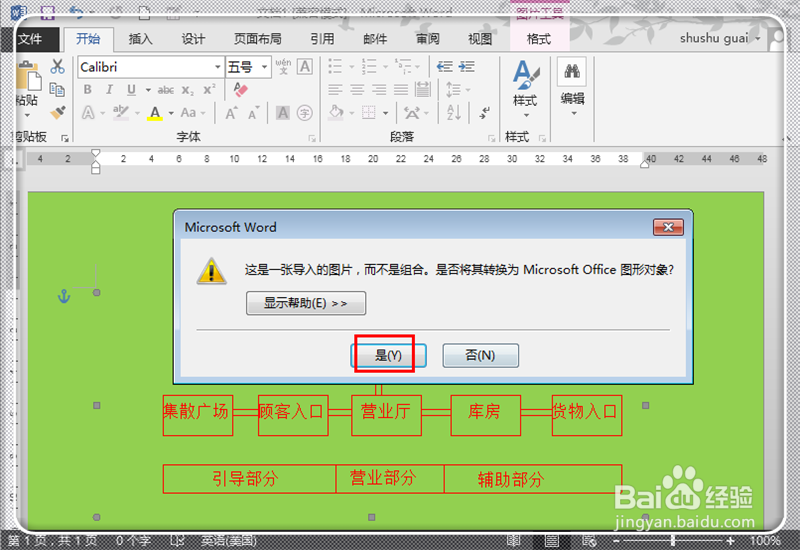The image size is (800, 550).
Task: Switch to the 引用 References tab
Action: 322,39
